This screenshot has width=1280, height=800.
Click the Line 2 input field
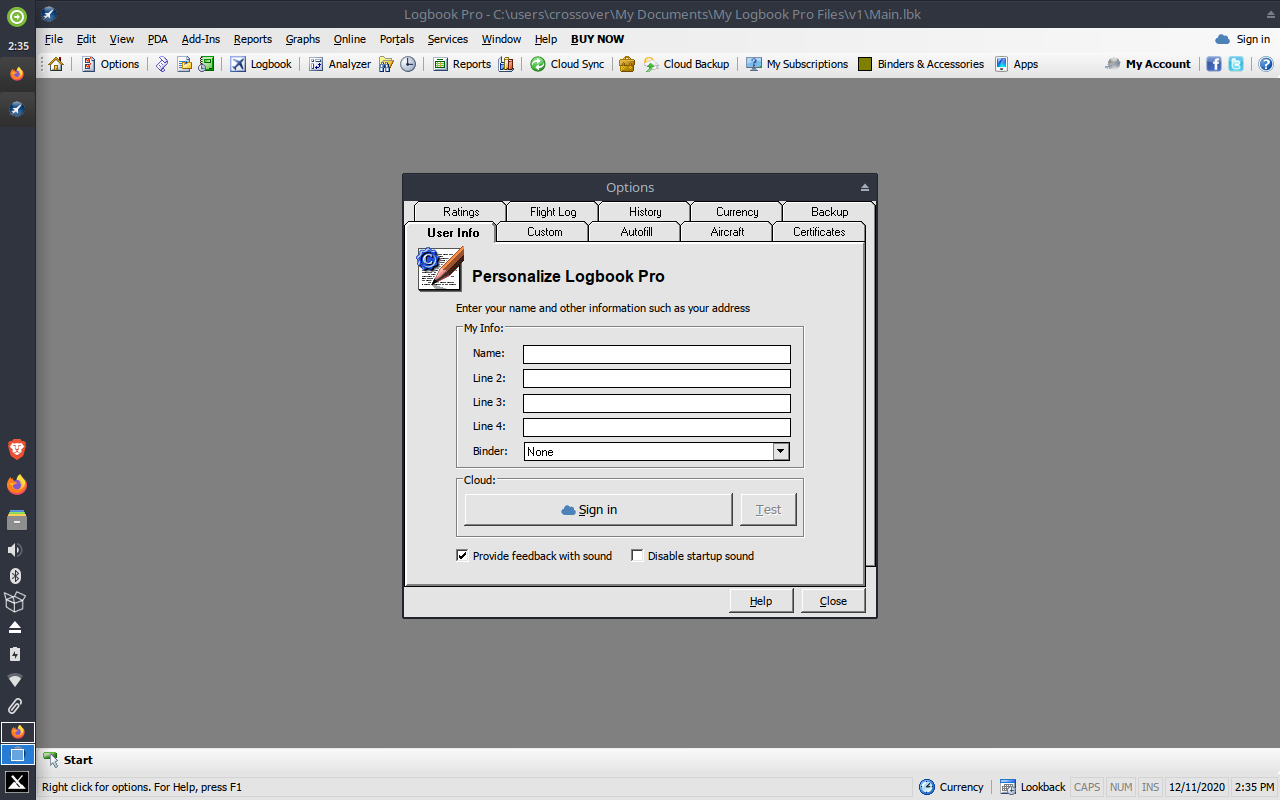[657, 378]
